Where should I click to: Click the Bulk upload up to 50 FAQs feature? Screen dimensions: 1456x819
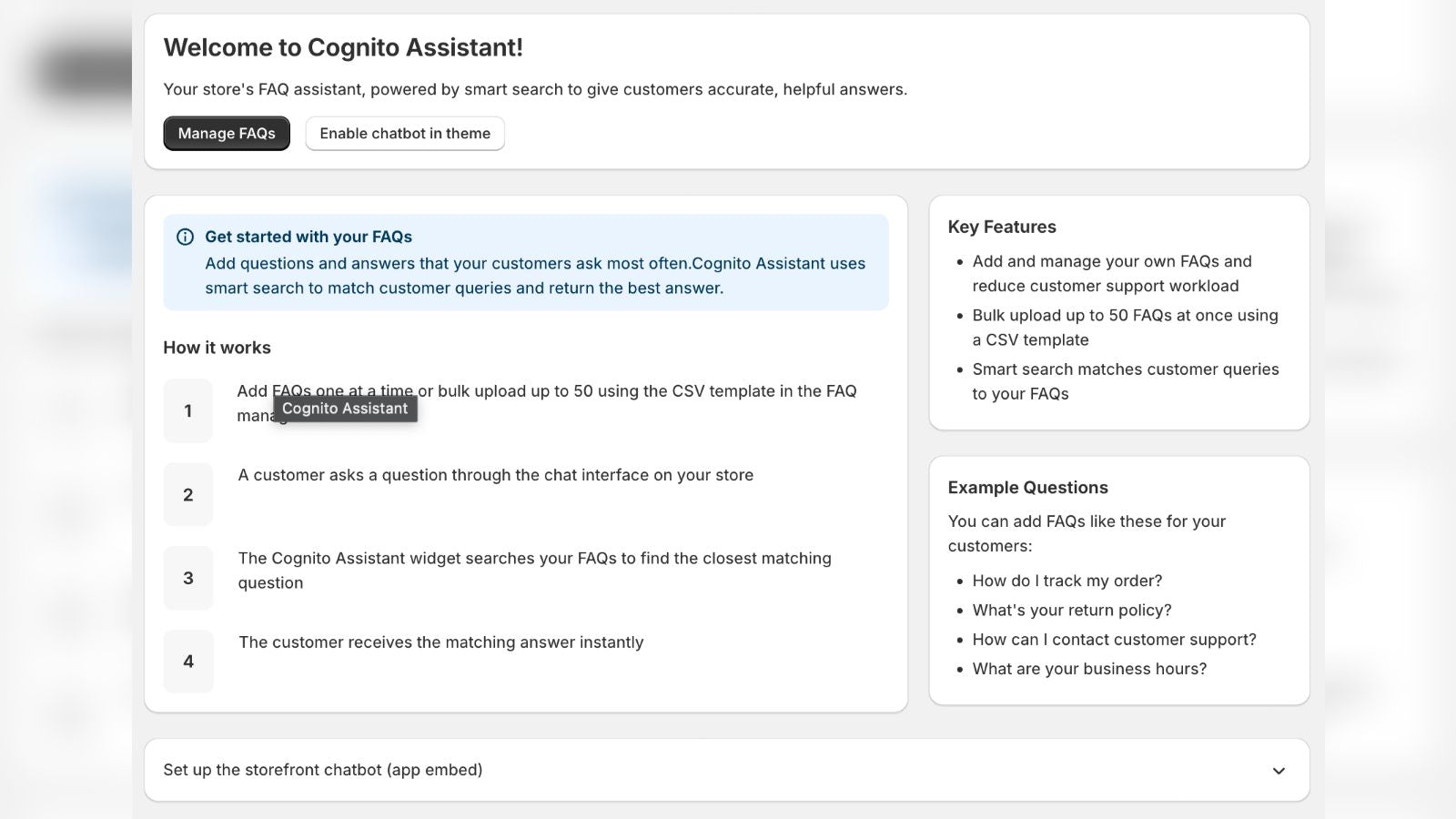[x=1125, y=328]
